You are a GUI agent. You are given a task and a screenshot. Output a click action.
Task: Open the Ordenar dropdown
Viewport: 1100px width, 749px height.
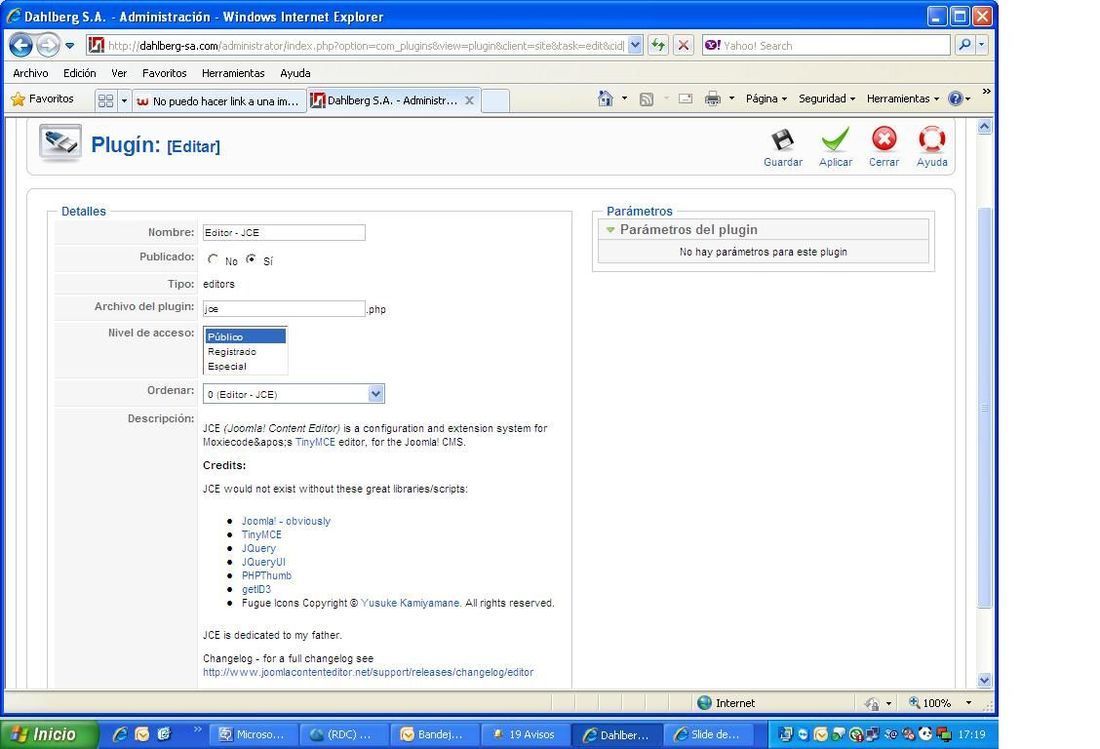coord(376,393)
